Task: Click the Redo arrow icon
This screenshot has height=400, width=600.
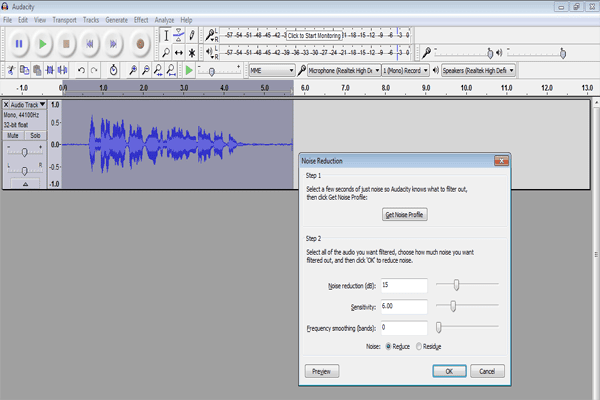Action: tap(94, 70)
